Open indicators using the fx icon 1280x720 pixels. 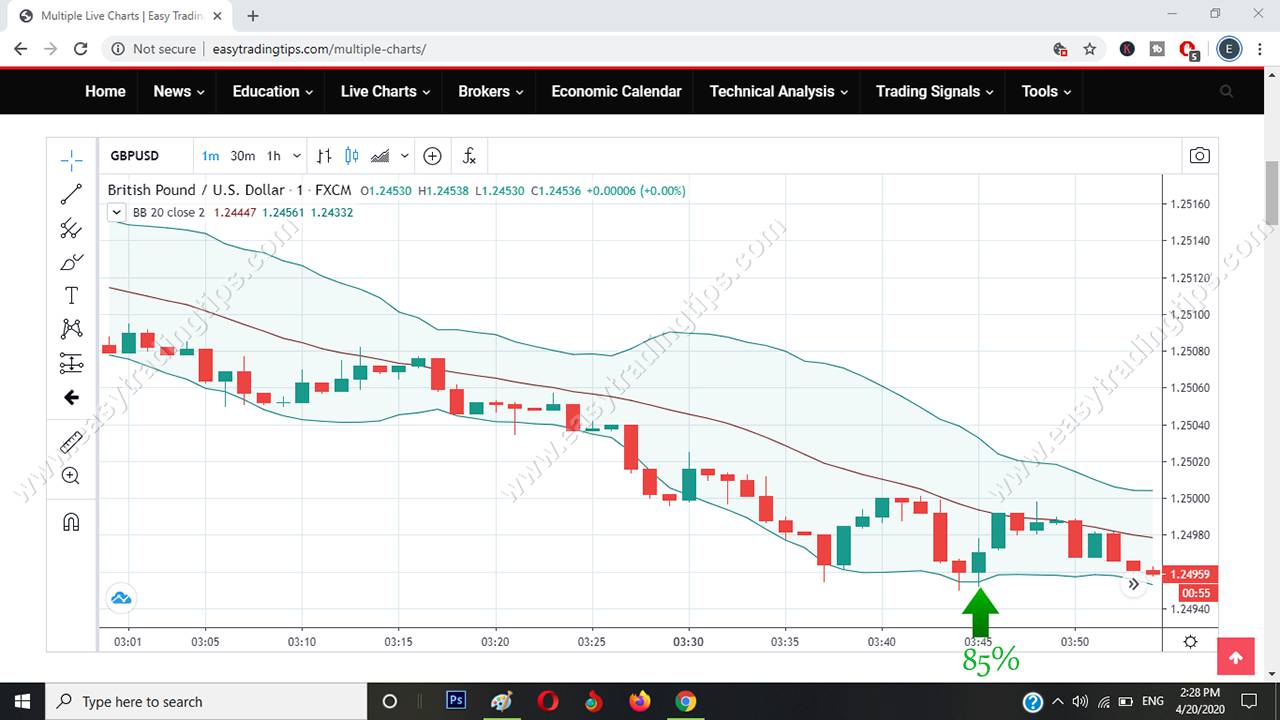coord(468,155)
